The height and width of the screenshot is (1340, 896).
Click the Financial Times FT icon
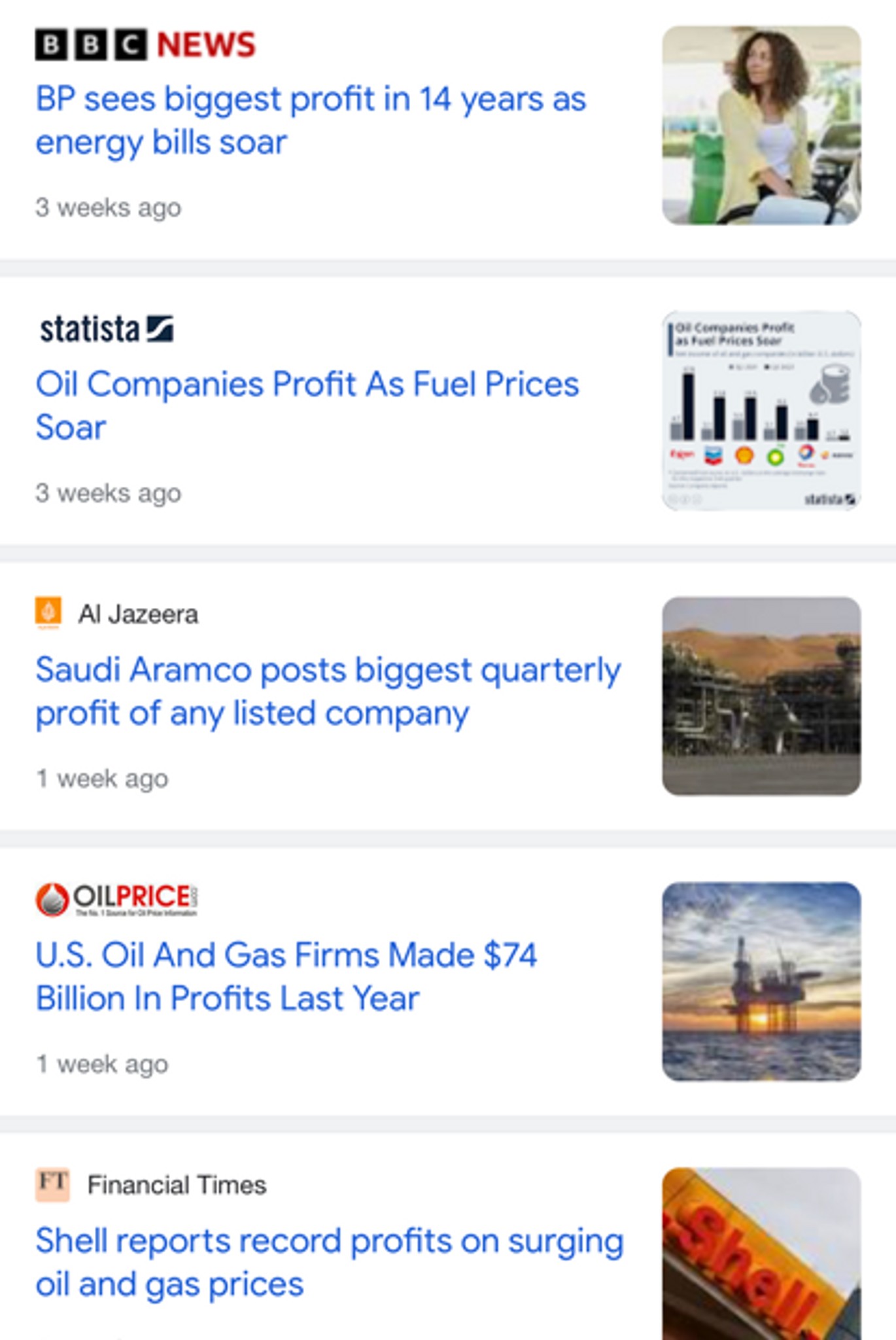(52, 1185)
